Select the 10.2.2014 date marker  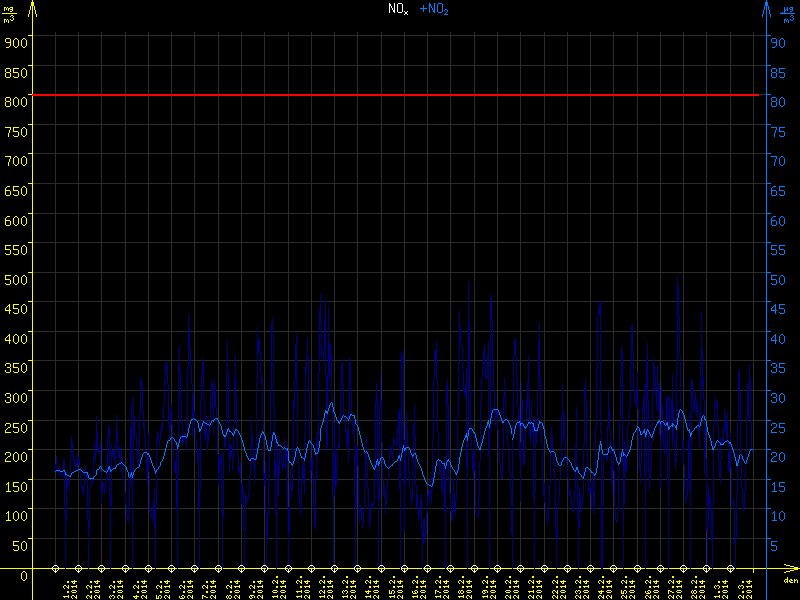(x=265, y=568)
